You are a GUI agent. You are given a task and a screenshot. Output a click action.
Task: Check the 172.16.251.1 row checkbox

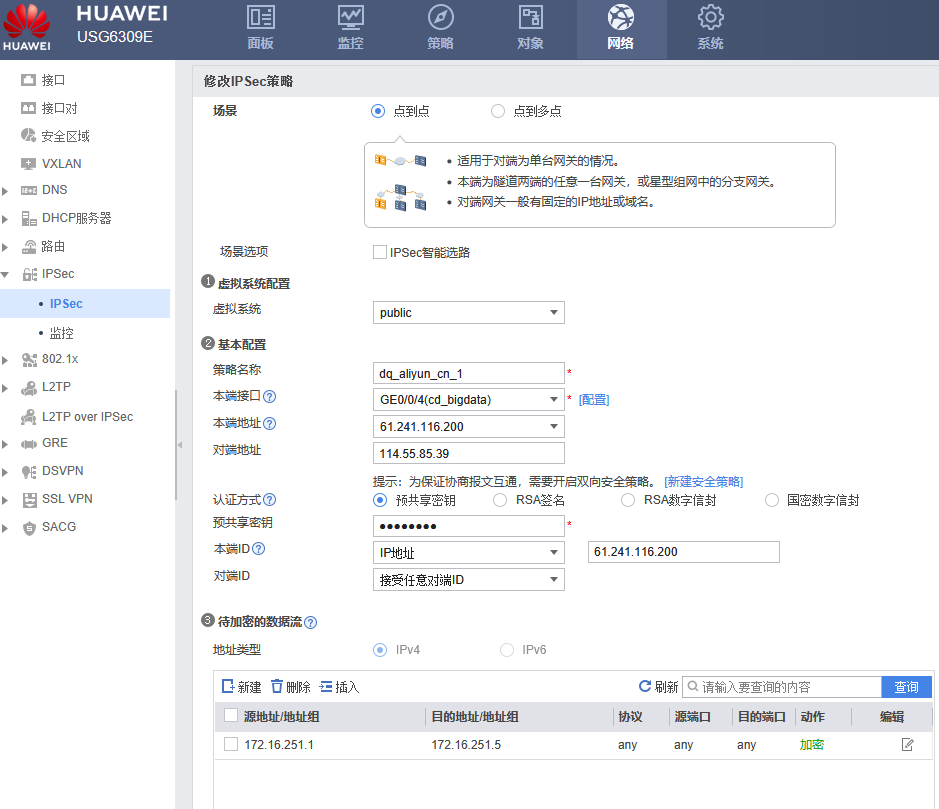coord(231,744)
